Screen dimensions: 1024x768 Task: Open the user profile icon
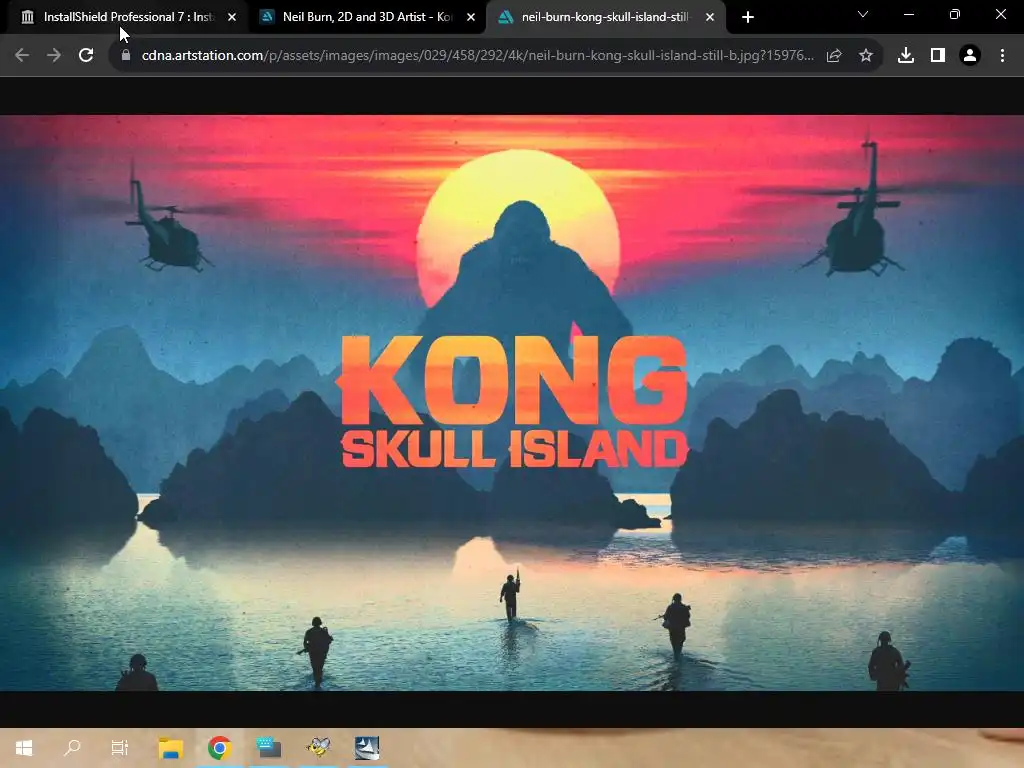click(970, 56)
